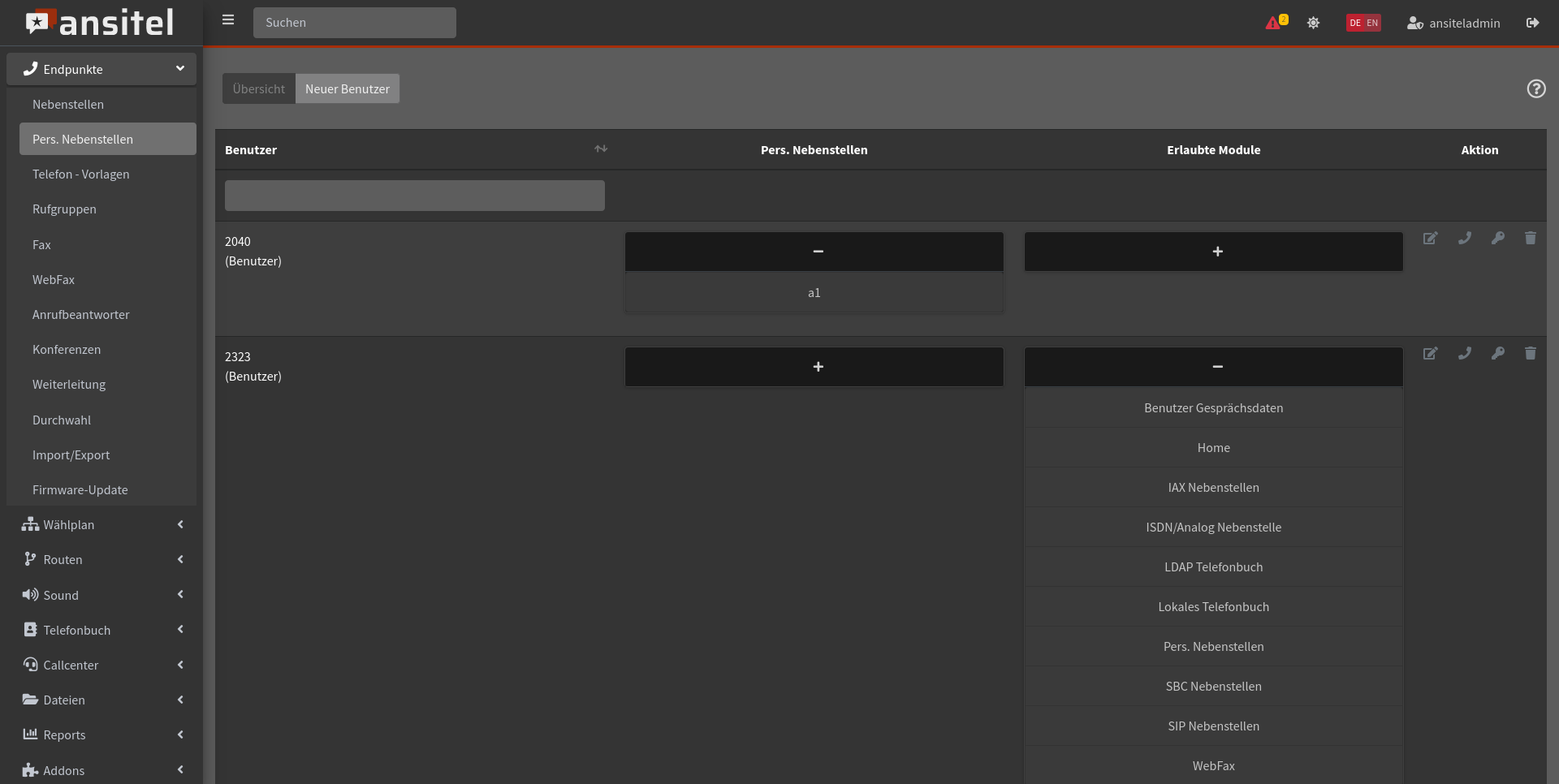Click the phone icon for user 2323
The height and width of the screenshot is (784, 1559).
pyautogui.click(x=1464, y=354)
